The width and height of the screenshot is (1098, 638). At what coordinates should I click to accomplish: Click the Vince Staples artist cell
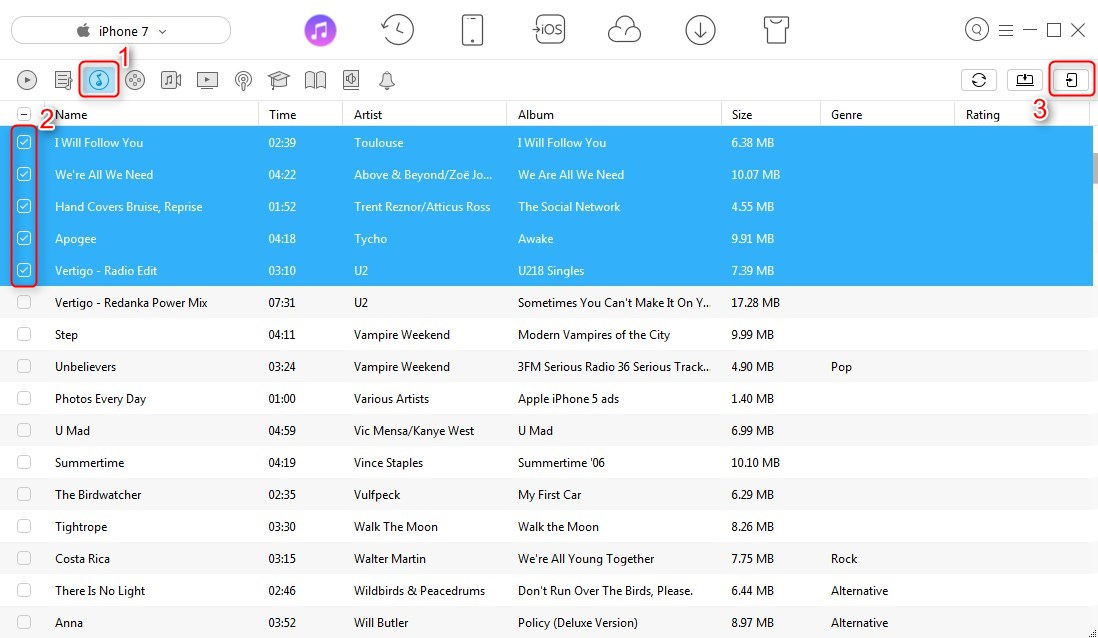click(389, 463)
